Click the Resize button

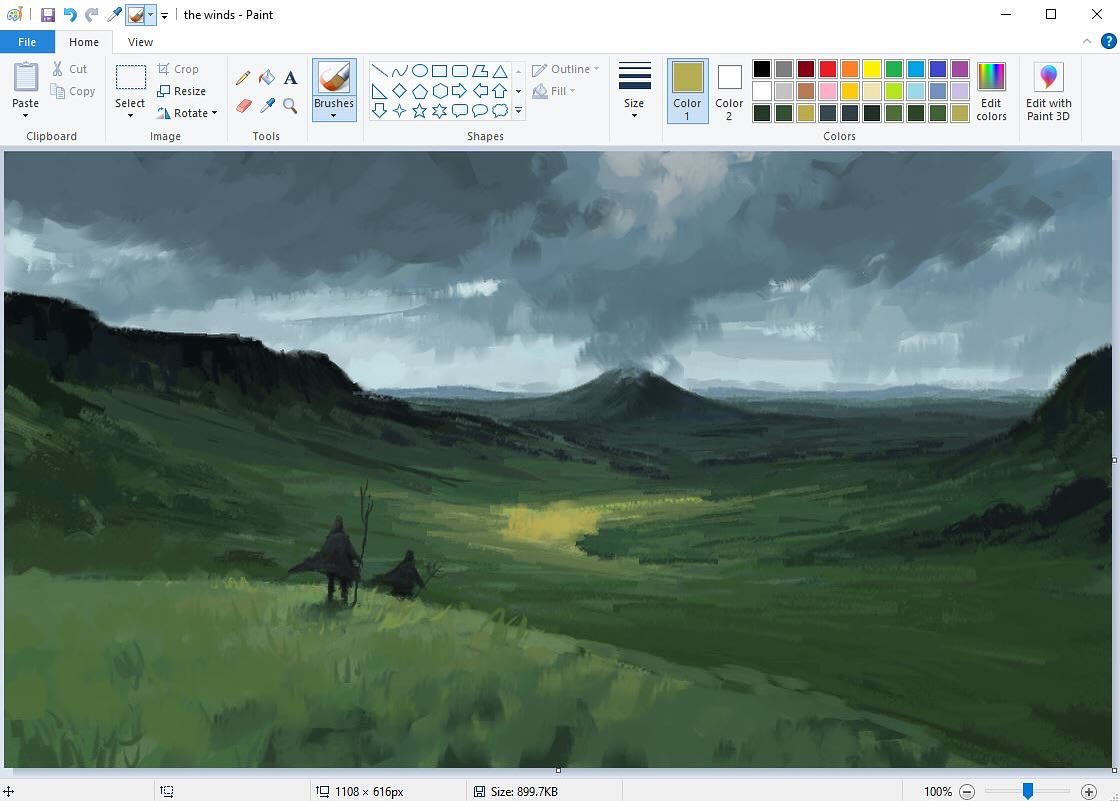(181, 91)
